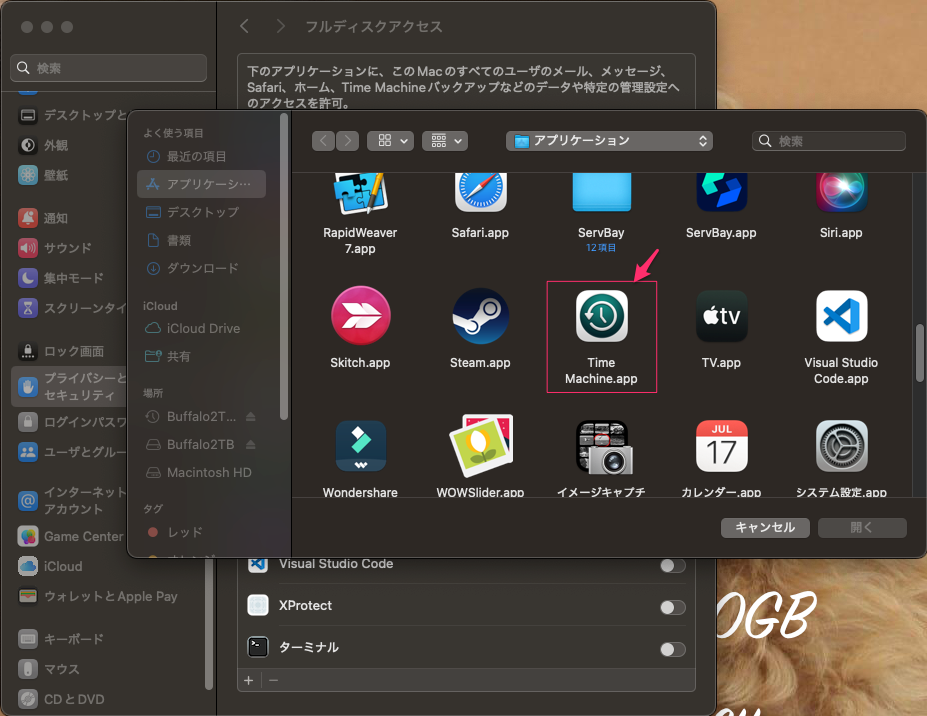
Task: Select Visual Studio Code.app icon
Action: point(841,316)
